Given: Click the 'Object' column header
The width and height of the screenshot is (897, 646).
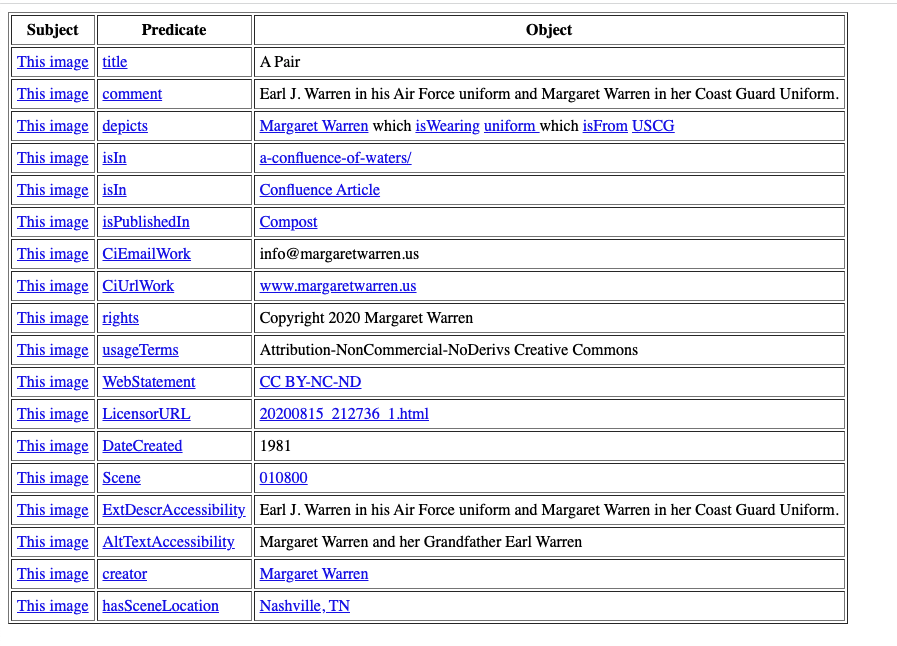Looking at the screenshot, I should 549,30.
